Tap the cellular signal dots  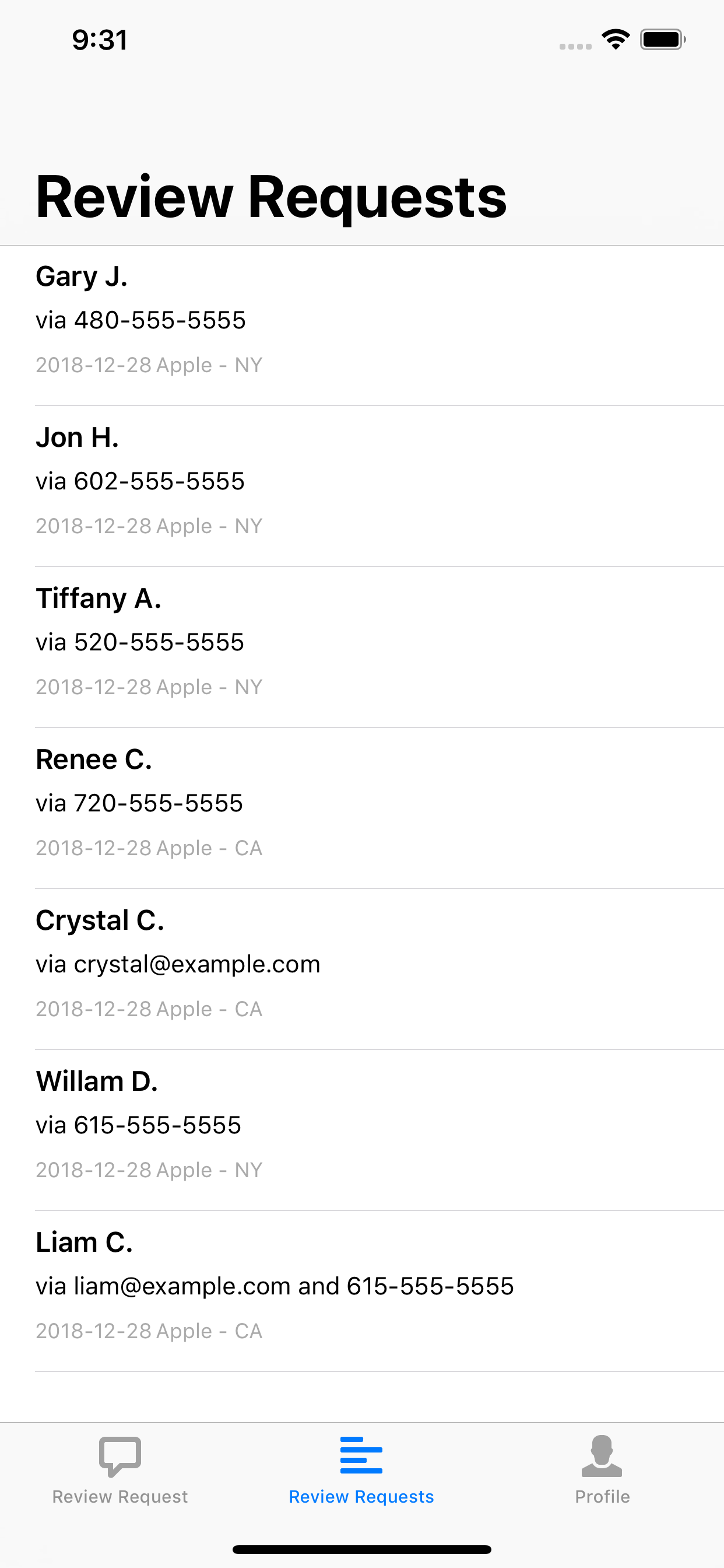pos(575,46)
